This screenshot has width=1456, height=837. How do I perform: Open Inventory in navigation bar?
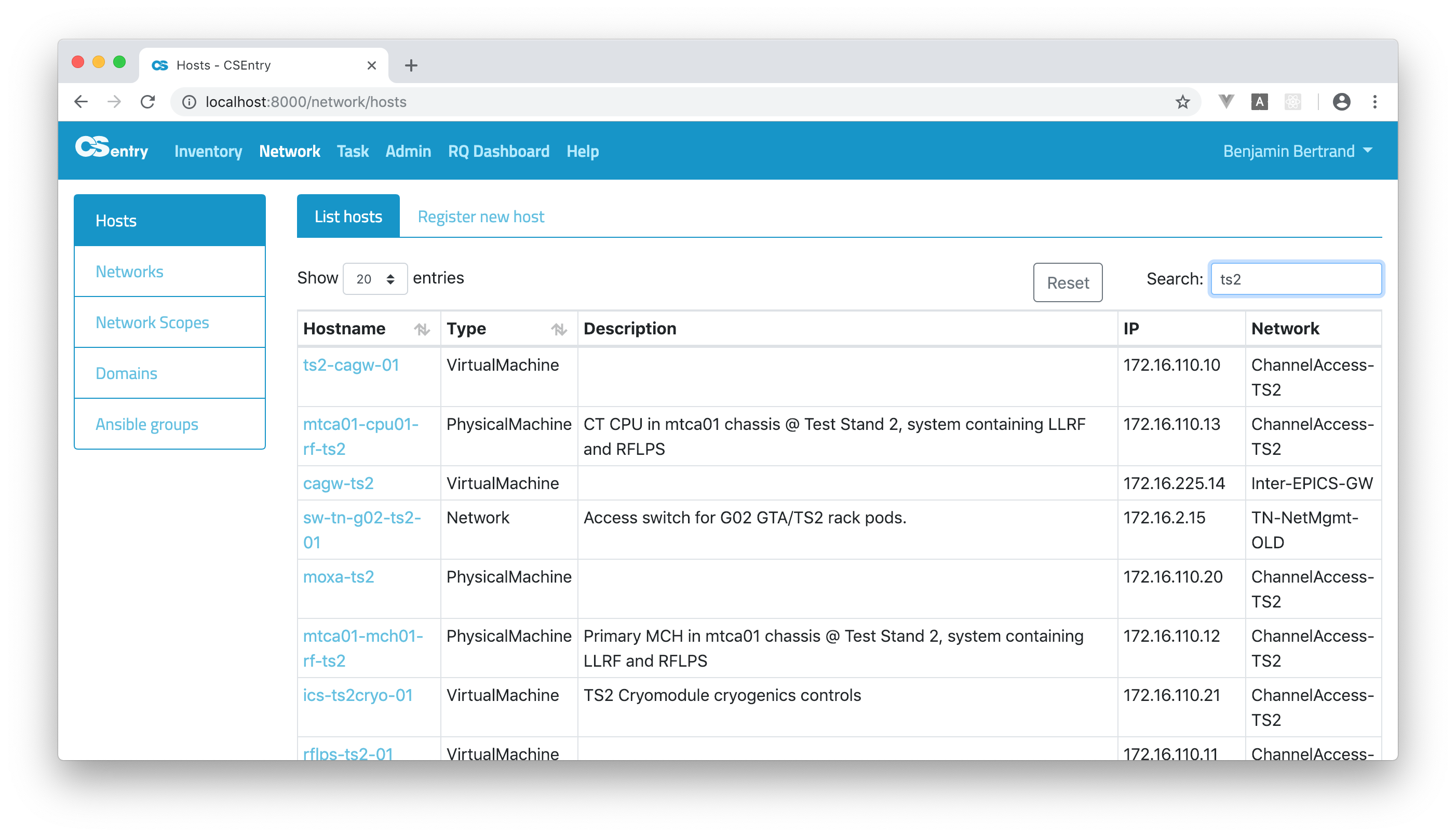(208, 151)
